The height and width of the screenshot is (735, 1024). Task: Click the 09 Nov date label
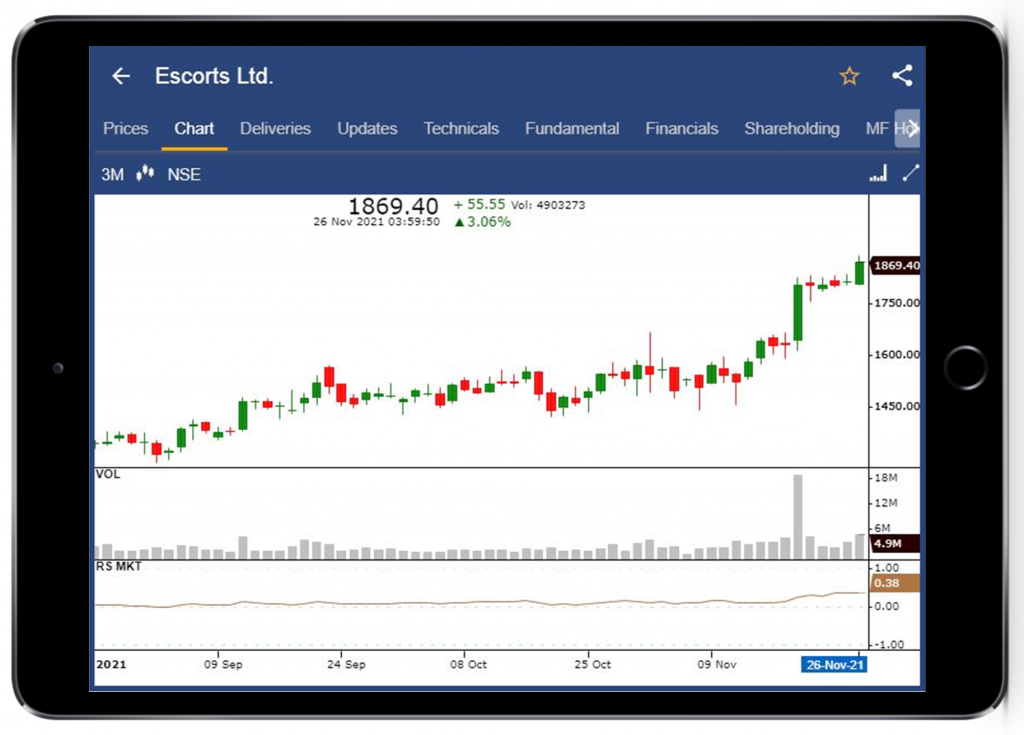pyautogui.click(x=716, y=664)
